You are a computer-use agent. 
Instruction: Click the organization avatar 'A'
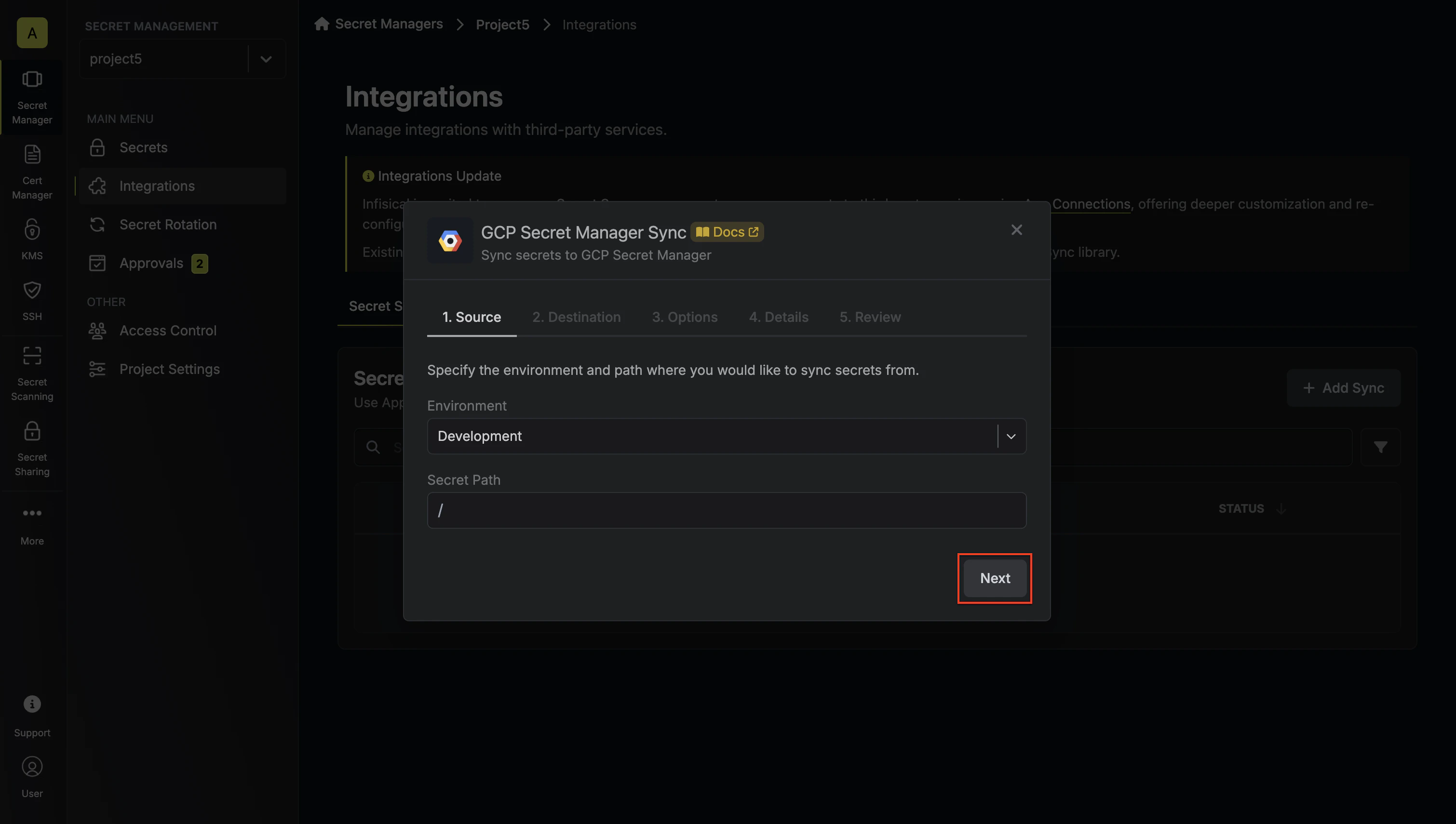pyautogui.click(x=32, y=33)
